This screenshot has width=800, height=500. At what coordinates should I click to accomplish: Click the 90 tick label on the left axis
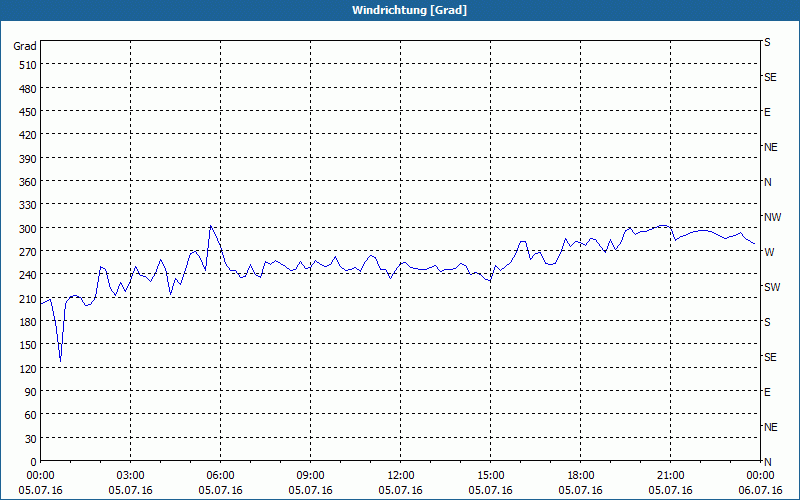tap(31, 392)
